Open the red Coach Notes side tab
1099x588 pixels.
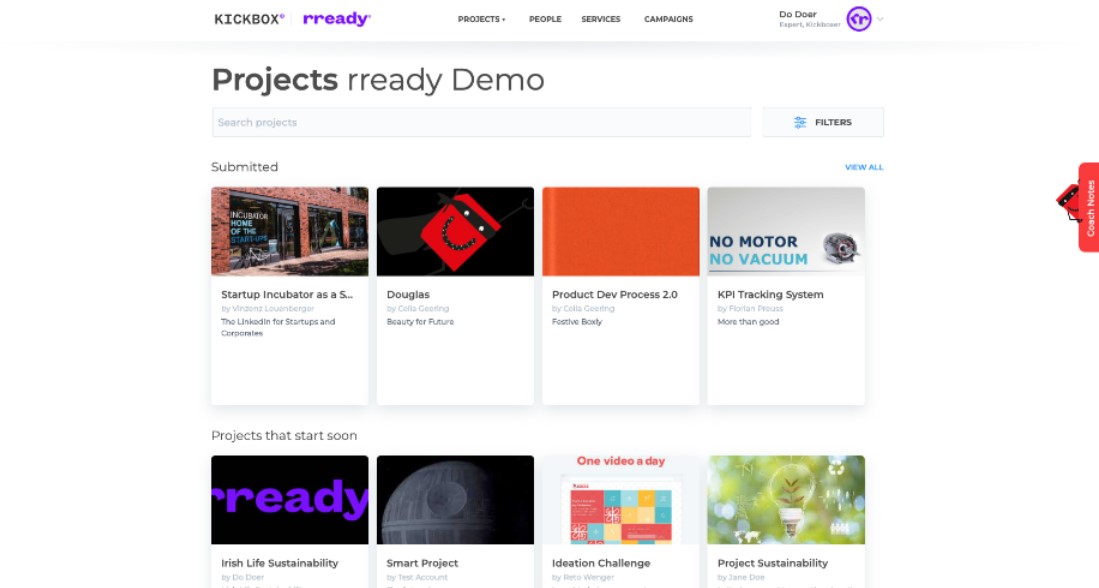coord(1089,208)
